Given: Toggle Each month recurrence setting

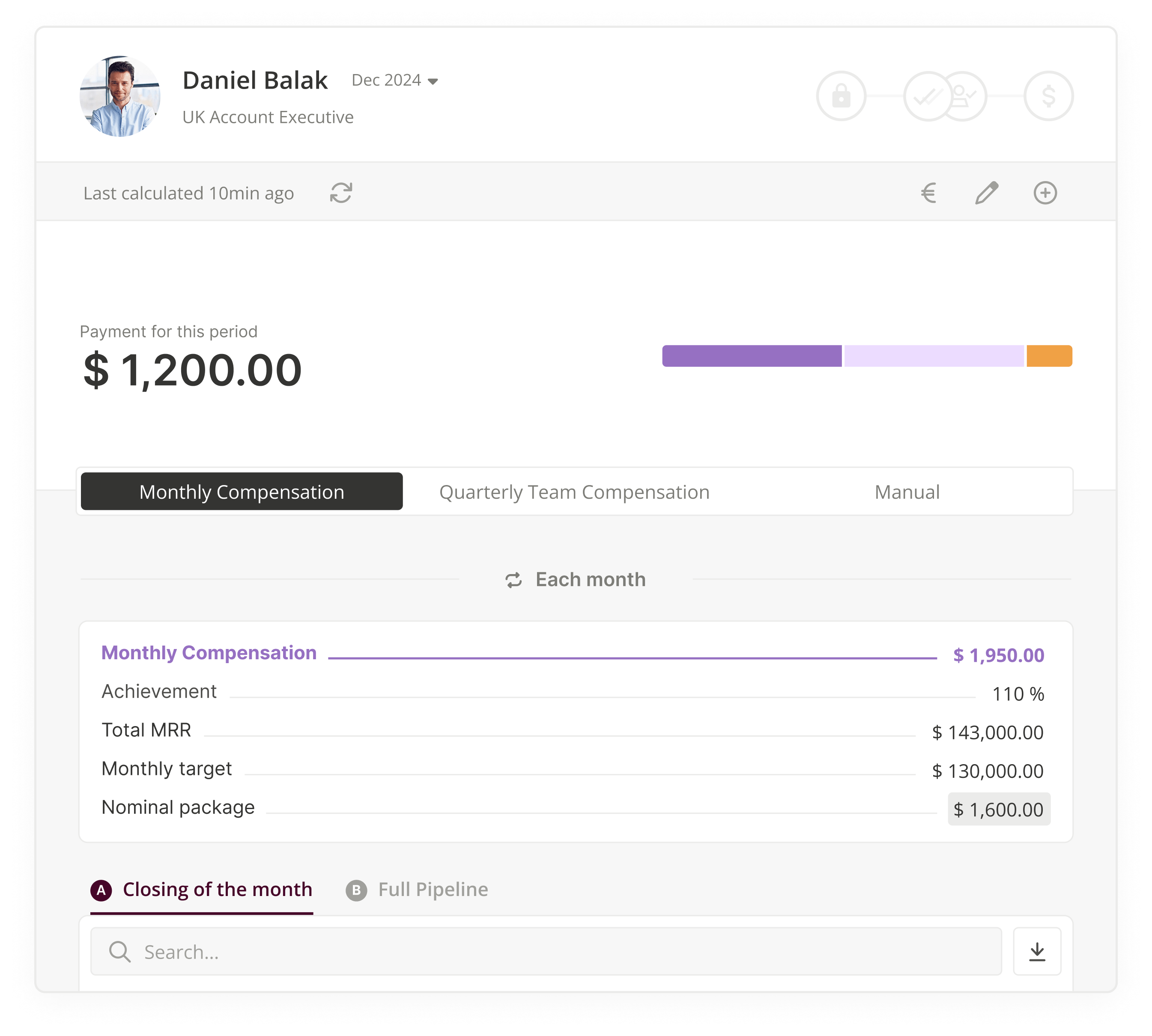Looking at the screenshot, I should pos(575,578).
